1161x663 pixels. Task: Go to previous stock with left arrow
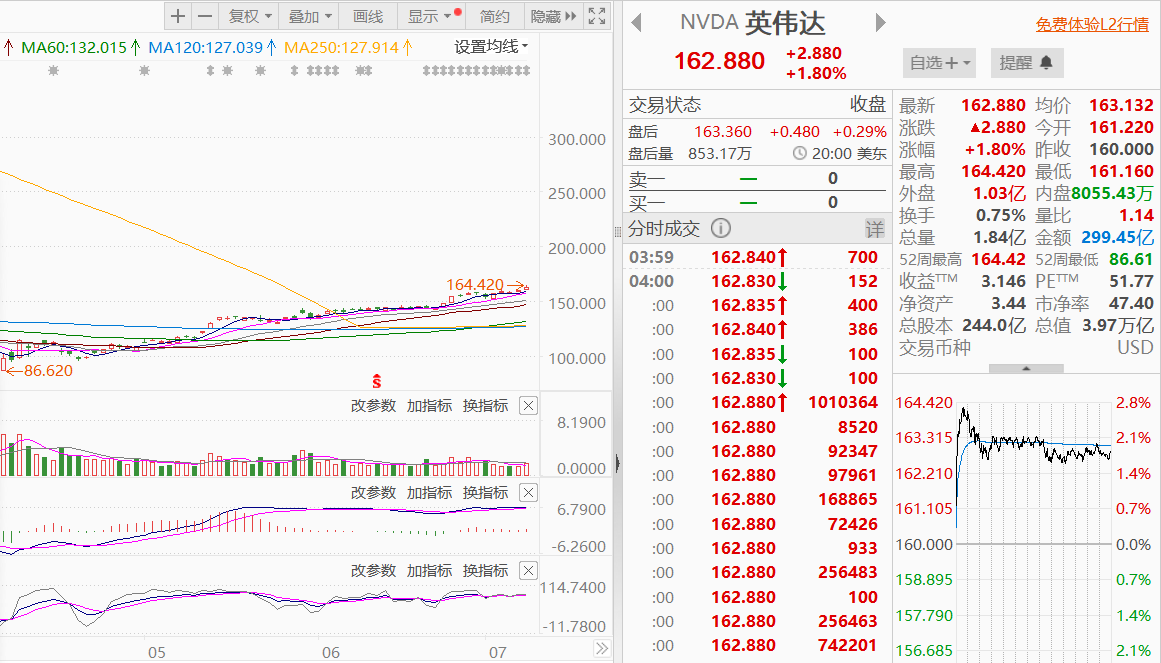(x=636, y=22)
